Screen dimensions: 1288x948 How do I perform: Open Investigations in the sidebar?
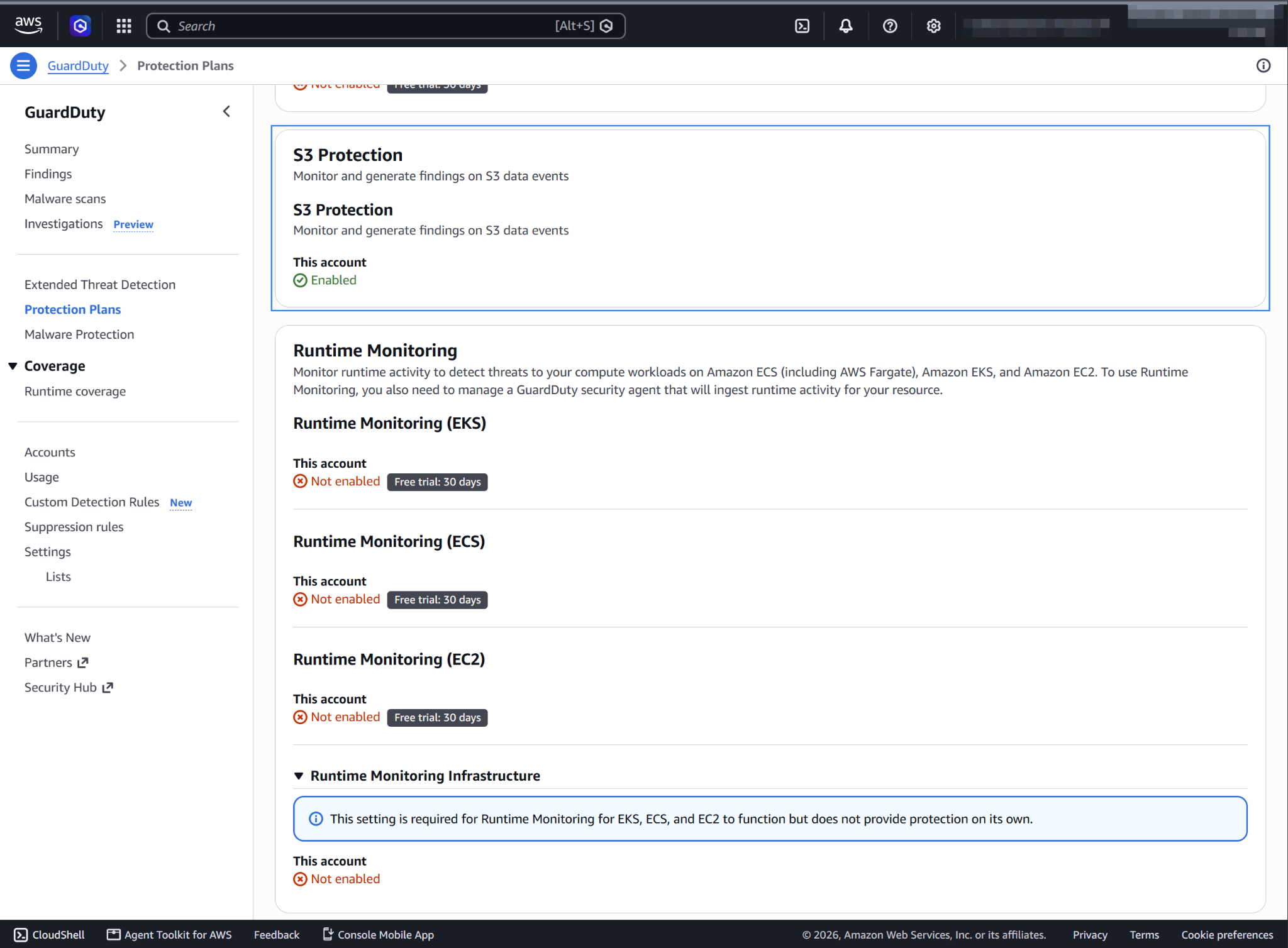[x=64, y=224]
